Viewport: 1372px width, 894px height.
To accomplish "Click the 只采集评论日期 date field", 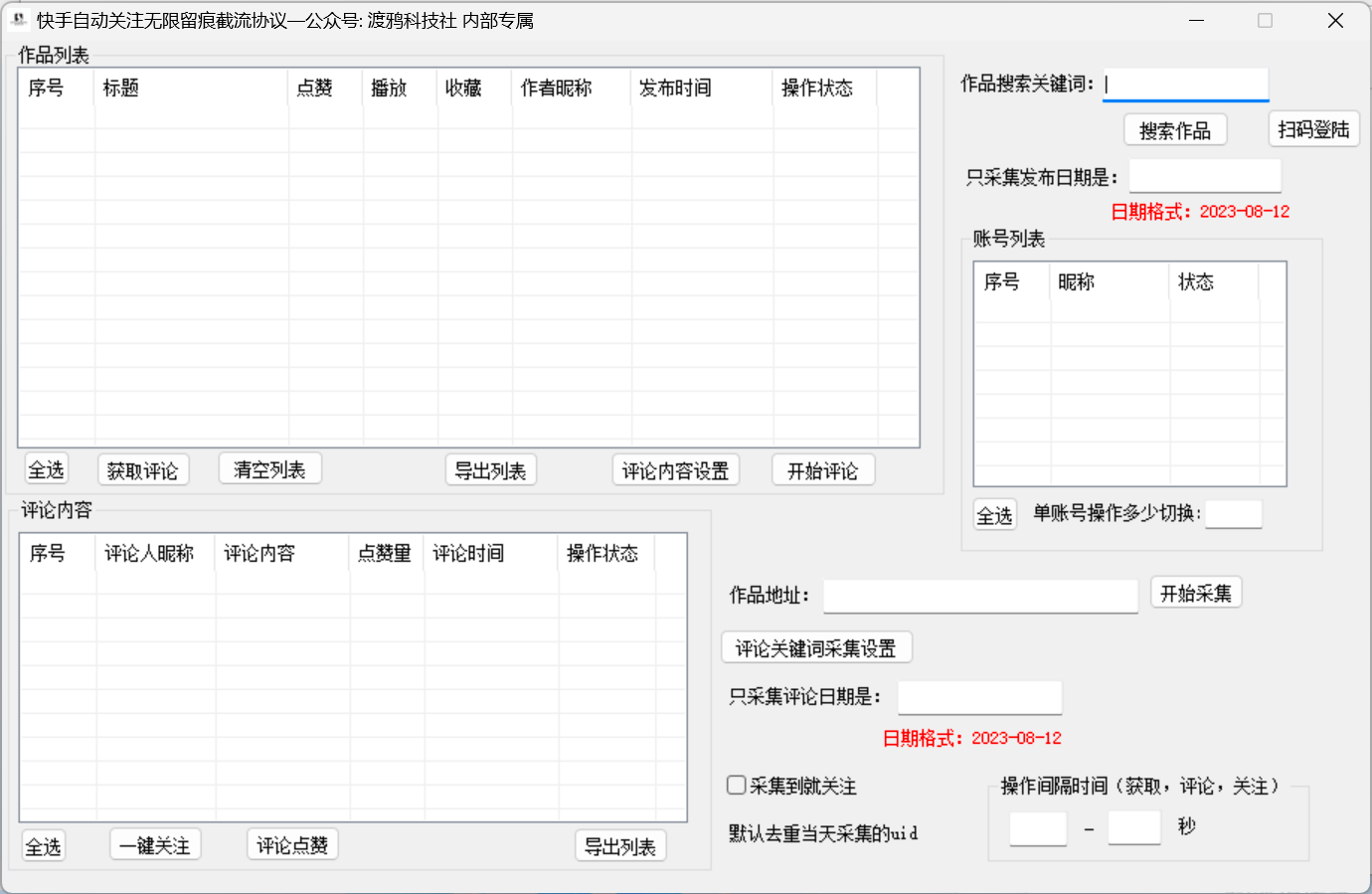I will click(x=979, y=697).
